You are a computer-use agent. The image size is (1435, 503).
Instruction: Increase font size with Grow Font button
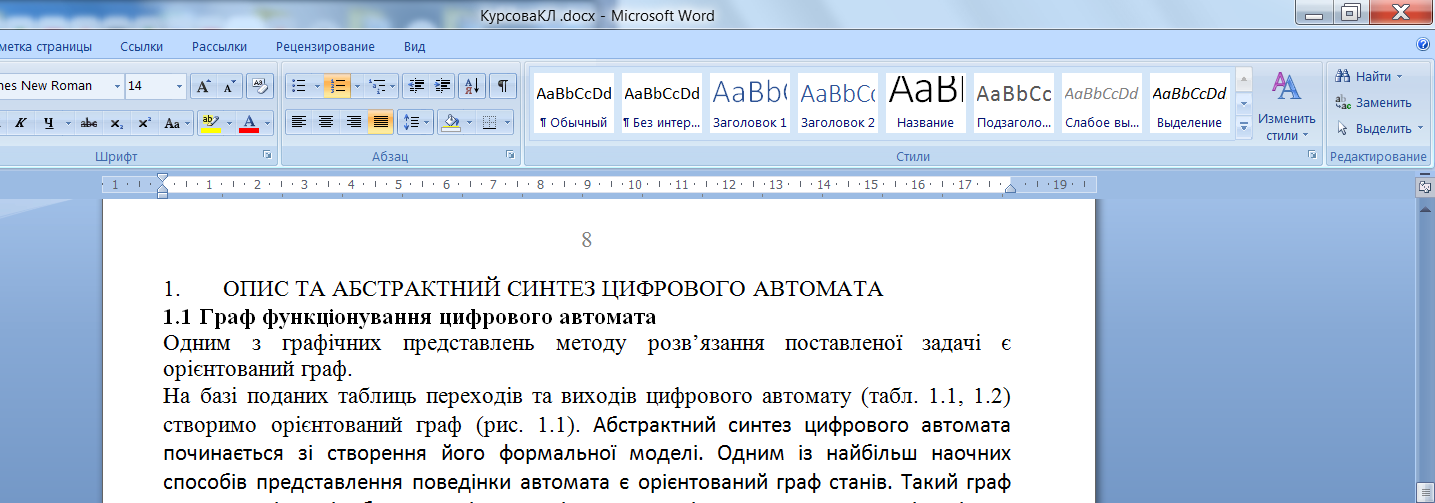coord(203,86)
